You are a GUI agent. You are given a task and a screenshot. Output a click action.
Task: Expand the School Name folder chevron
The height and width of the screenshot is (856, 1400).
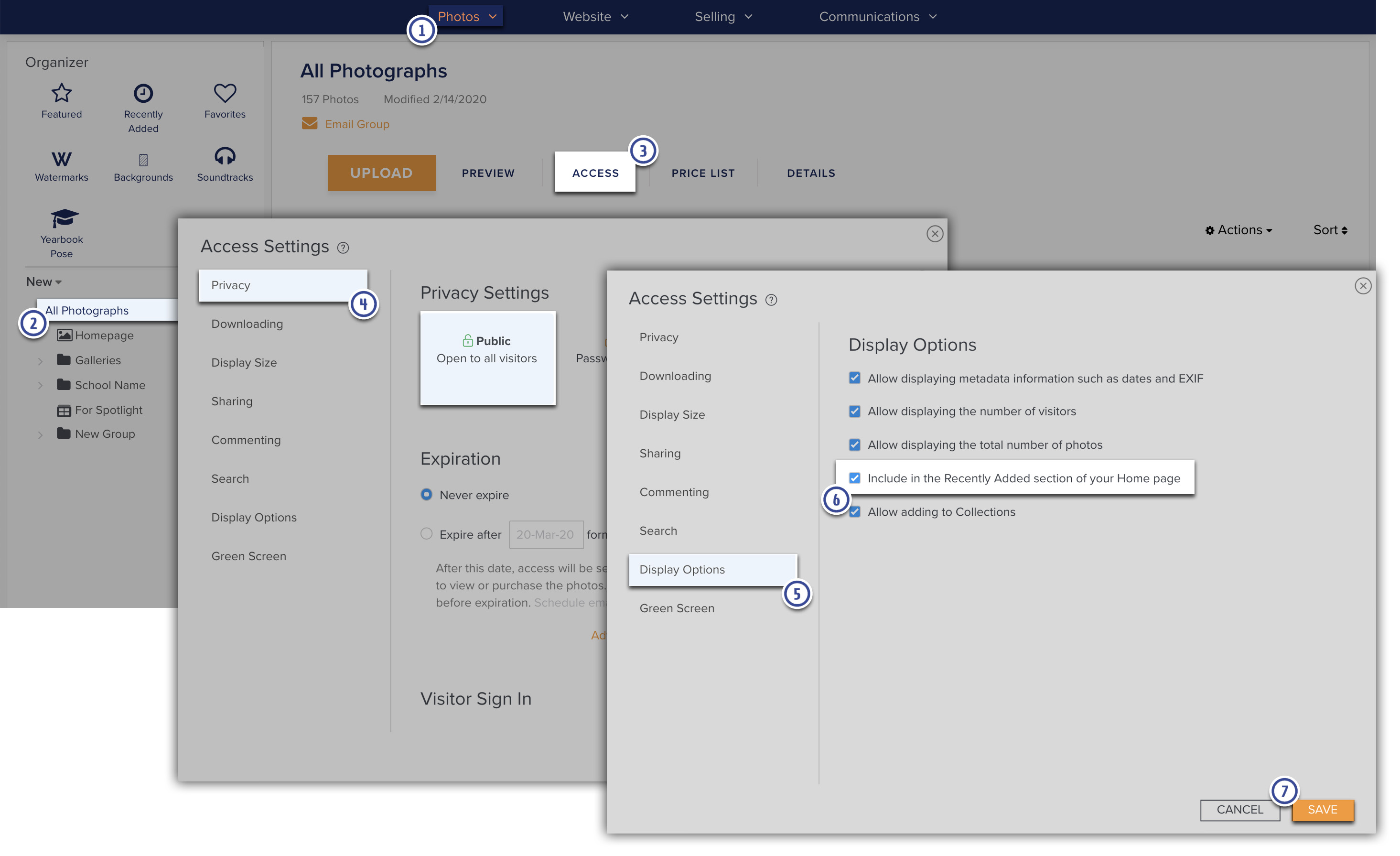[x=40, y=385]
